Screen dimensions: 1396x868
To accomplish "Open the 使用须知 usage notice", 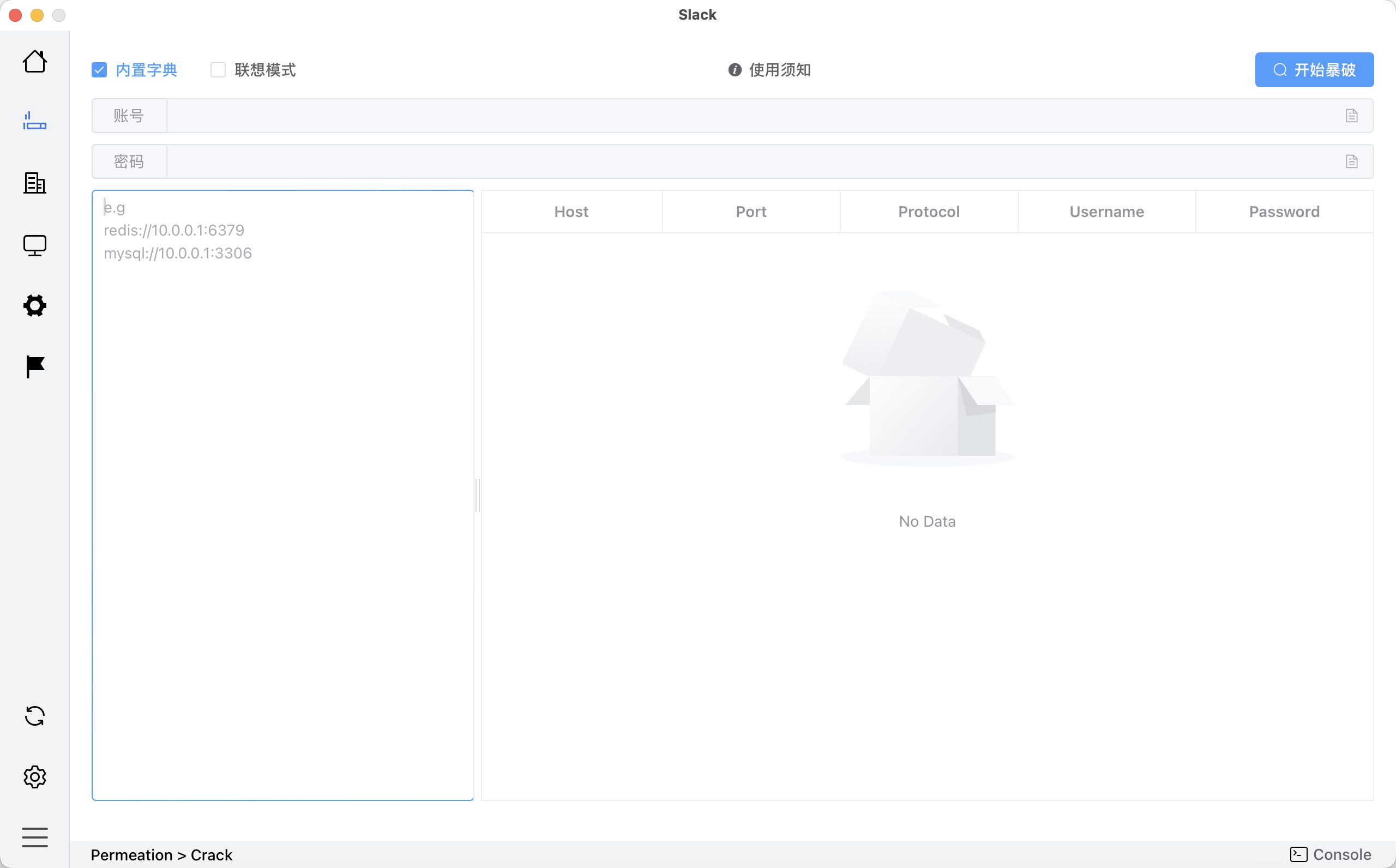I will click(770, 70).
